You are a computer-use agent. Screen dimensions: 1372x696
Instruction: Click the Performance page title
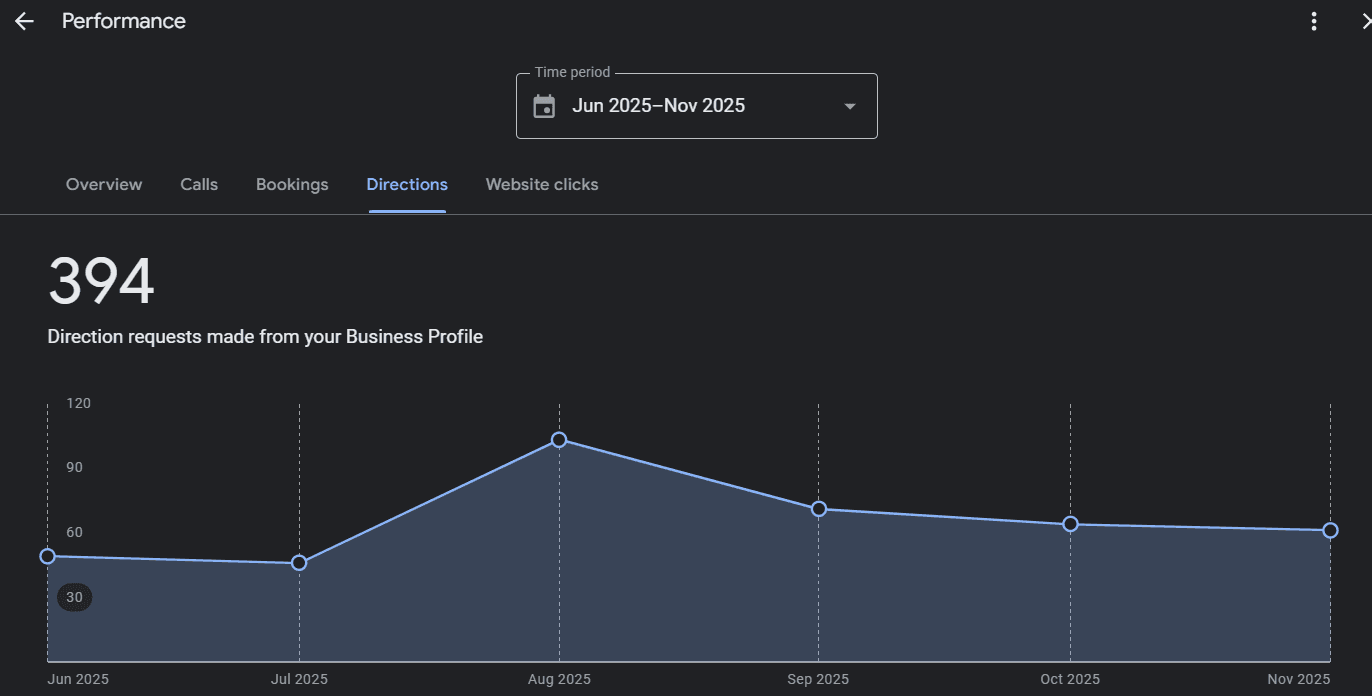coord(124,21)
